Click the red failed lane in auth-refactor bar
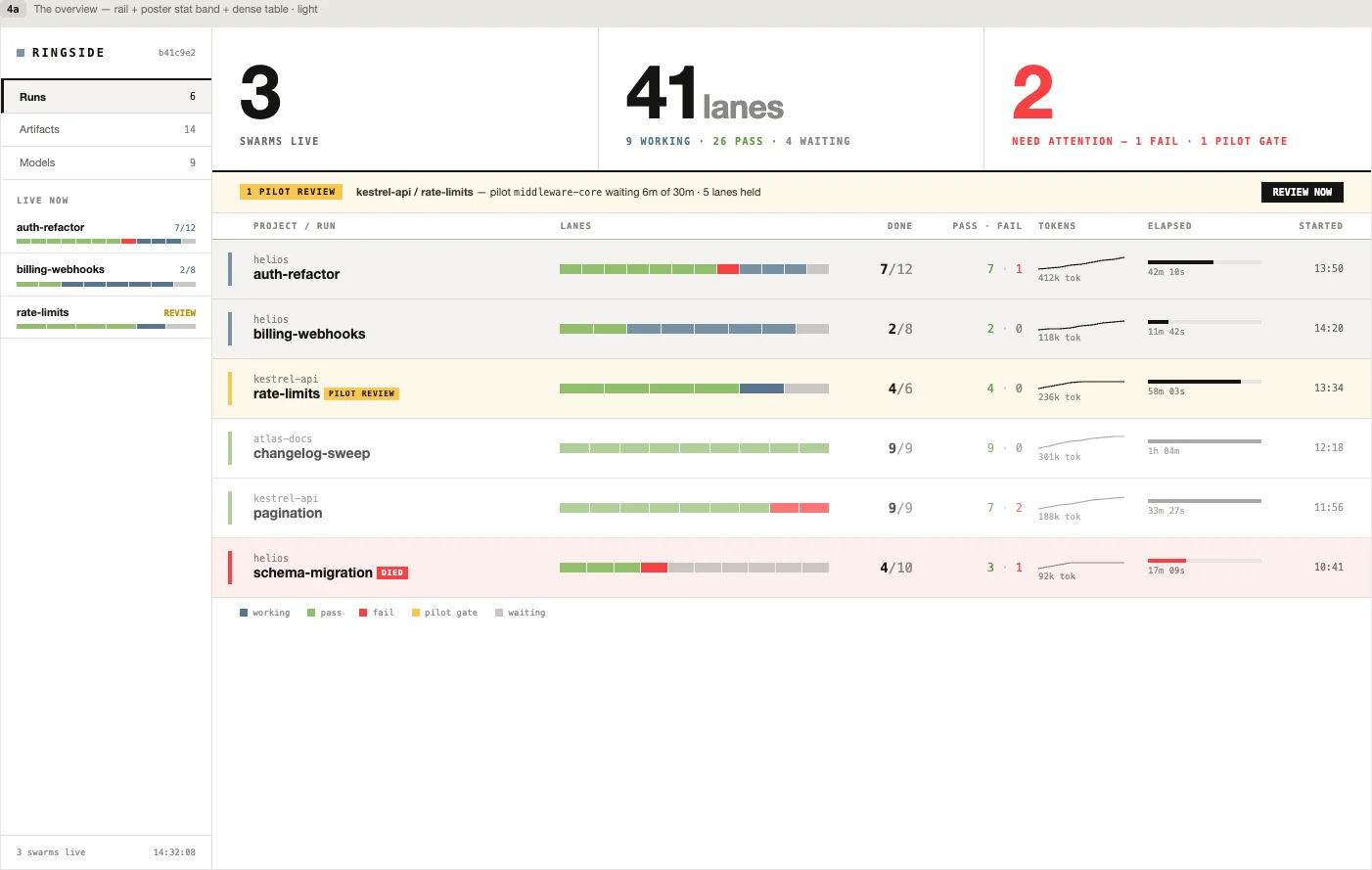The height and width of the screenshot is (870, 1372). click(728, 269)
